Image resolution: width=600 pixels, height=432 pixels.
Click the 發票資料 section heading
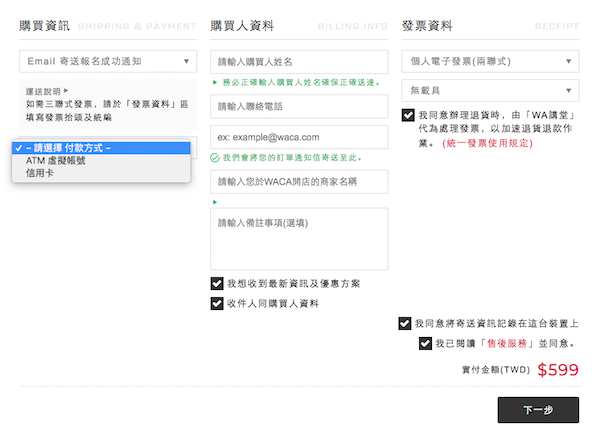[x=427, y=26]
